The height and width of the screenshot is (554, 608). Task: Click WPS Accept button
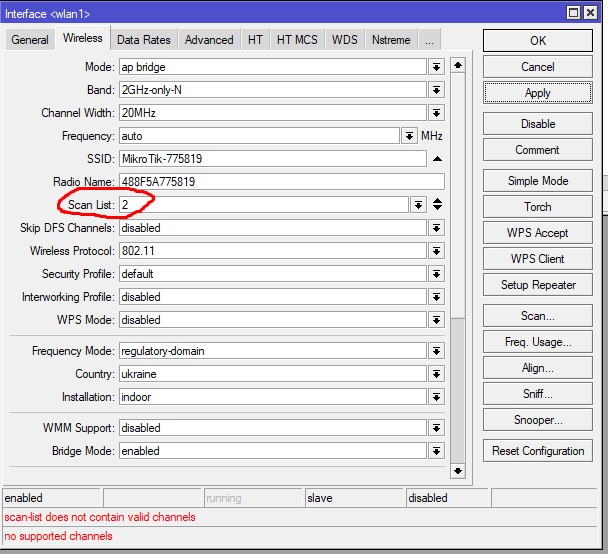(538, 233)
